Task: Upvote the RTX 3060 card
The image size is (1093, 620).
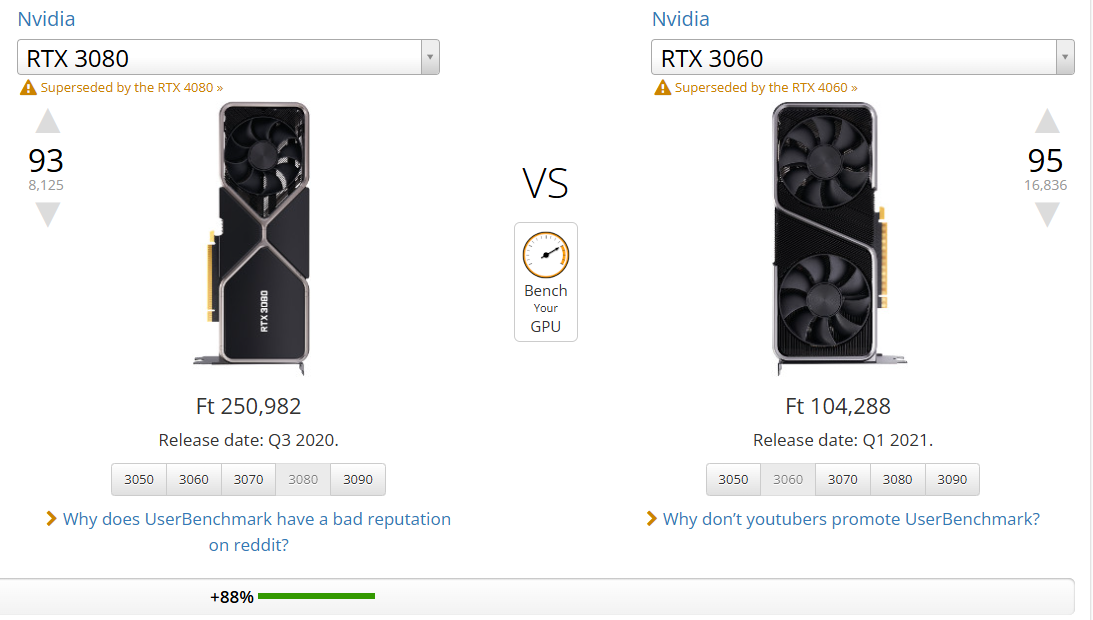Action: tap(1046, 123)
